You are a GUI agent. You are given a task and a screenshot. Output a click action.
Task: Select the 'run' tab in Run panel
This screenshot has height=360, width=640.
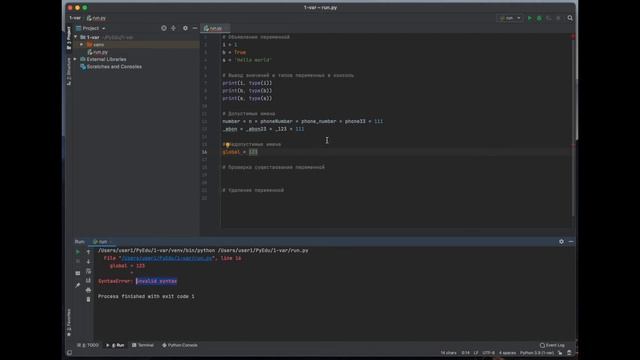click(x=102, y=242)
